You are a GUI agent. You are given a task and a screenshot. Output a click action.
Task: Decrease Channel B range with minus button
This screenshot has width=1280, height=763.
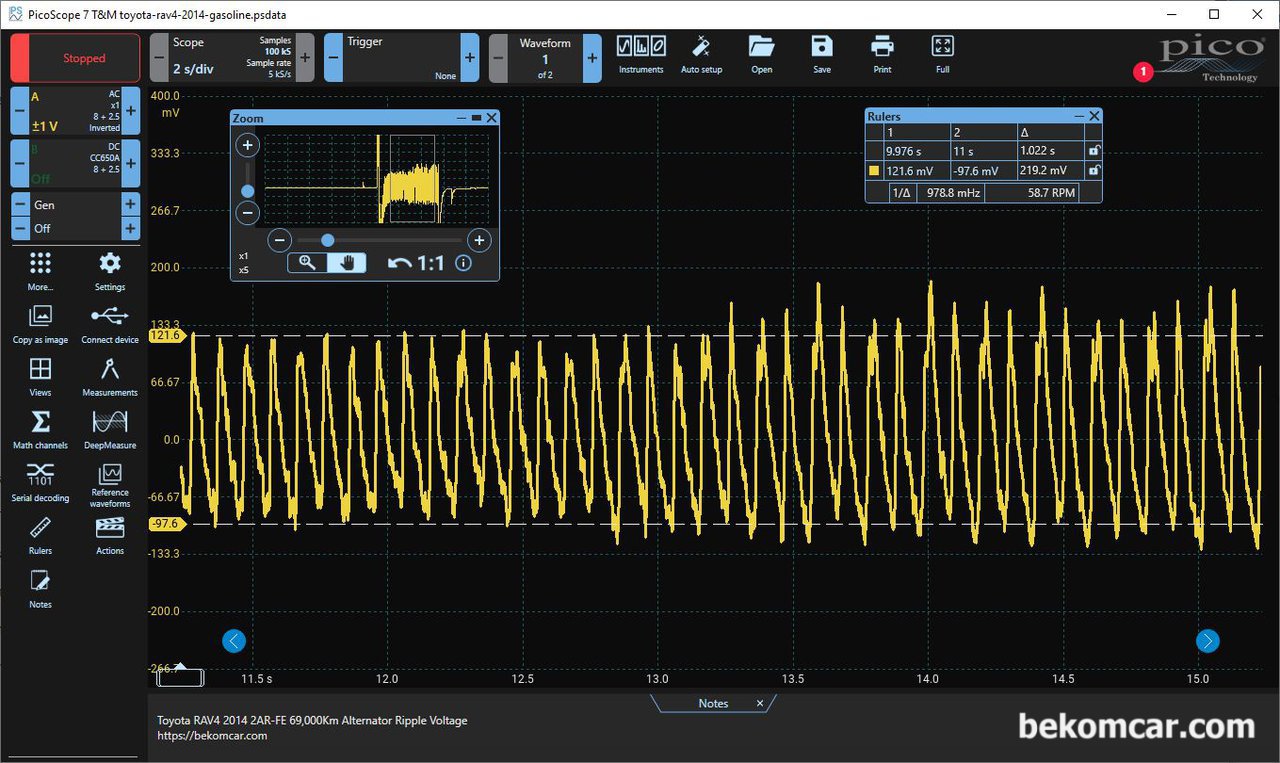click(20, 163)
